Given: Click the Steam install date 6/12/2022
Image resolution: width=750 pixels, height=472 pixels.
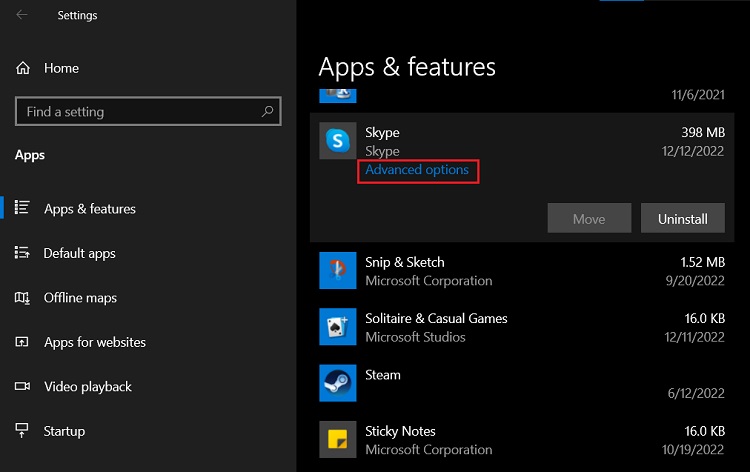Looking at the screenshot, I should pos(696,393).
